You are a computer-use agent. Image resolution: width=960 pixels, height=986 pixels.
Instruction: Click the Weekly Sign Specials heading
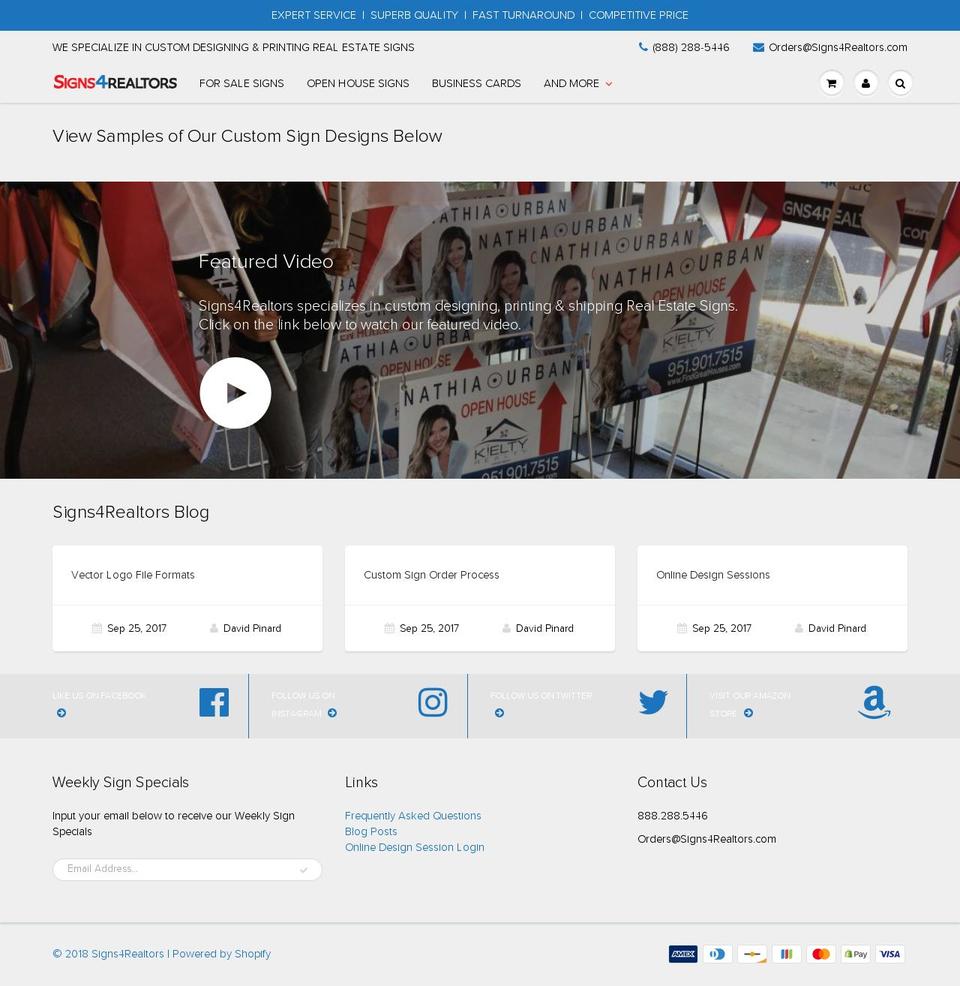pos(120,782)
